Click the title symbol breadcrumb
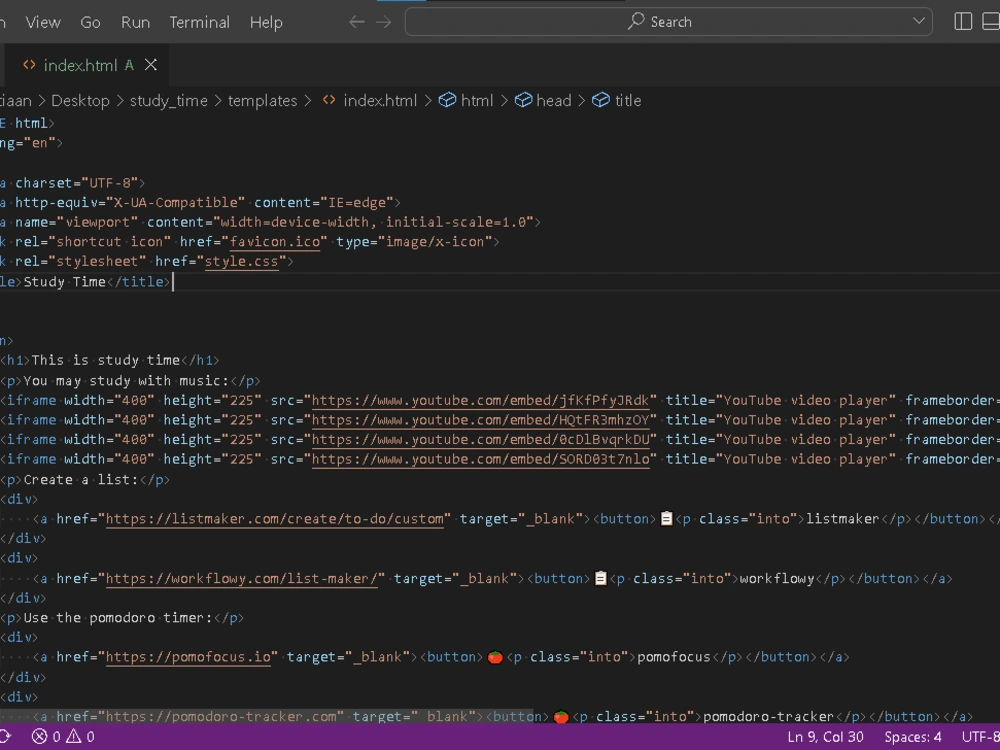The width and height of the screenshot is (1000, 750). (x=628, y=101)
